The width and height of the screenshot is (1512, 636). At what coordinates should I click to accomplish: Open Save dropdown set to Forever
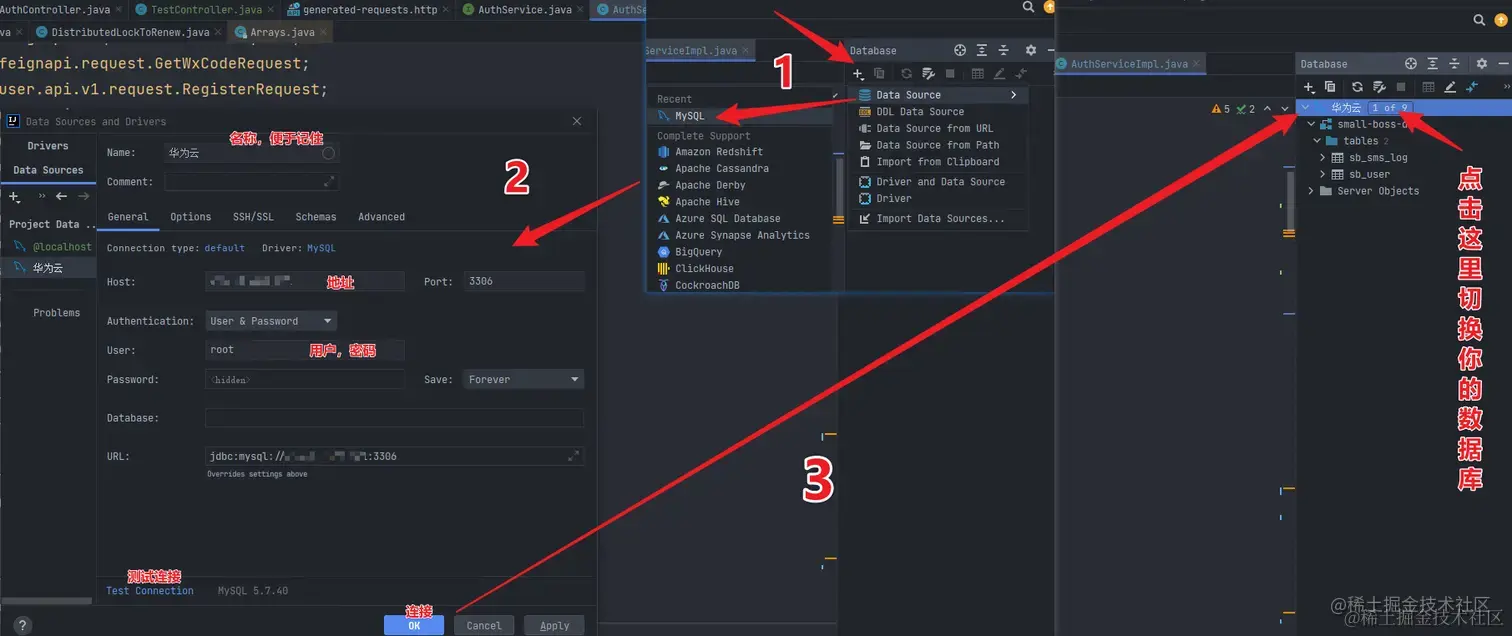(x=523, y=379)
